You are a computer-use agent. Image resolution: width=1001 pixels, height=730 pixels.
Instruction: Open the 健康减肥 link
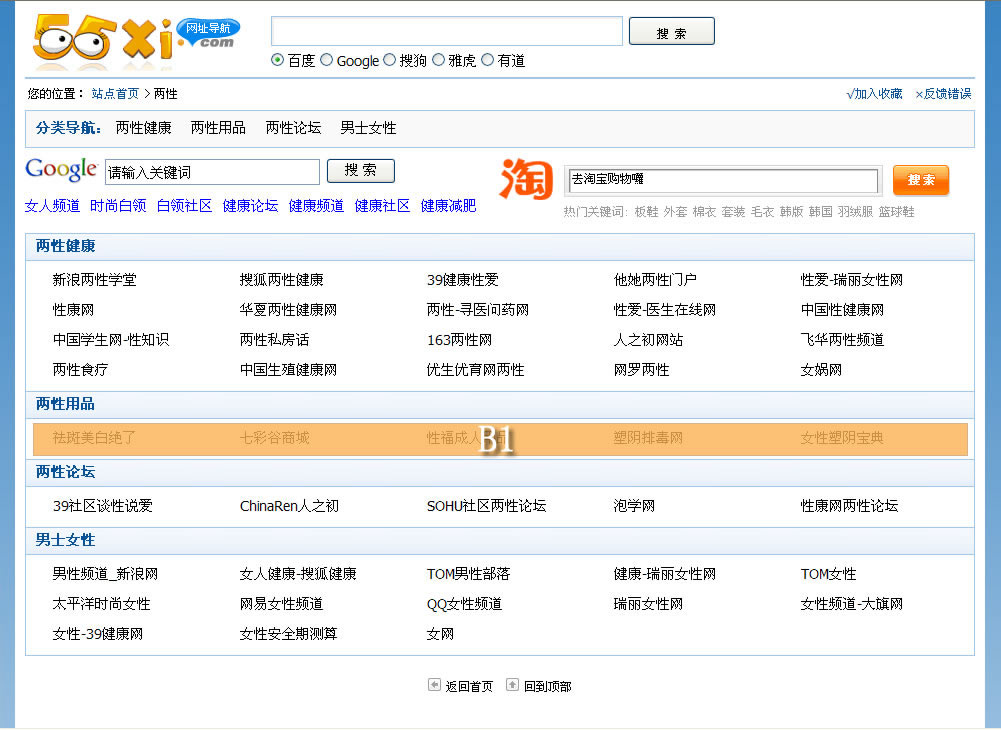point(448,206)
